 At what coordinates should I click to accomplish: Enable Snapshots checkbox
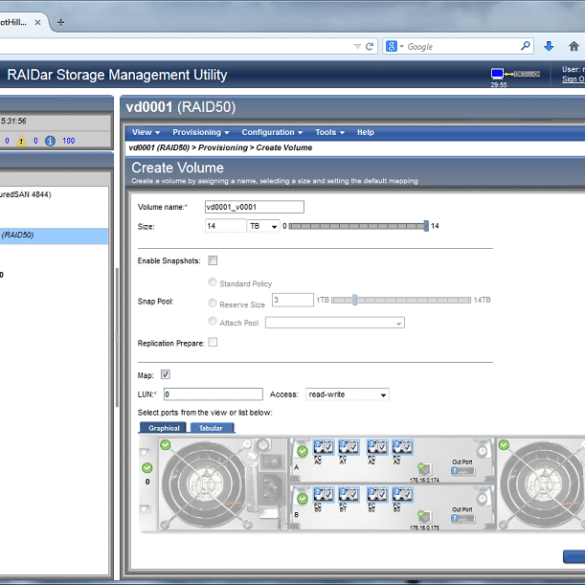(x=213, y=260)
